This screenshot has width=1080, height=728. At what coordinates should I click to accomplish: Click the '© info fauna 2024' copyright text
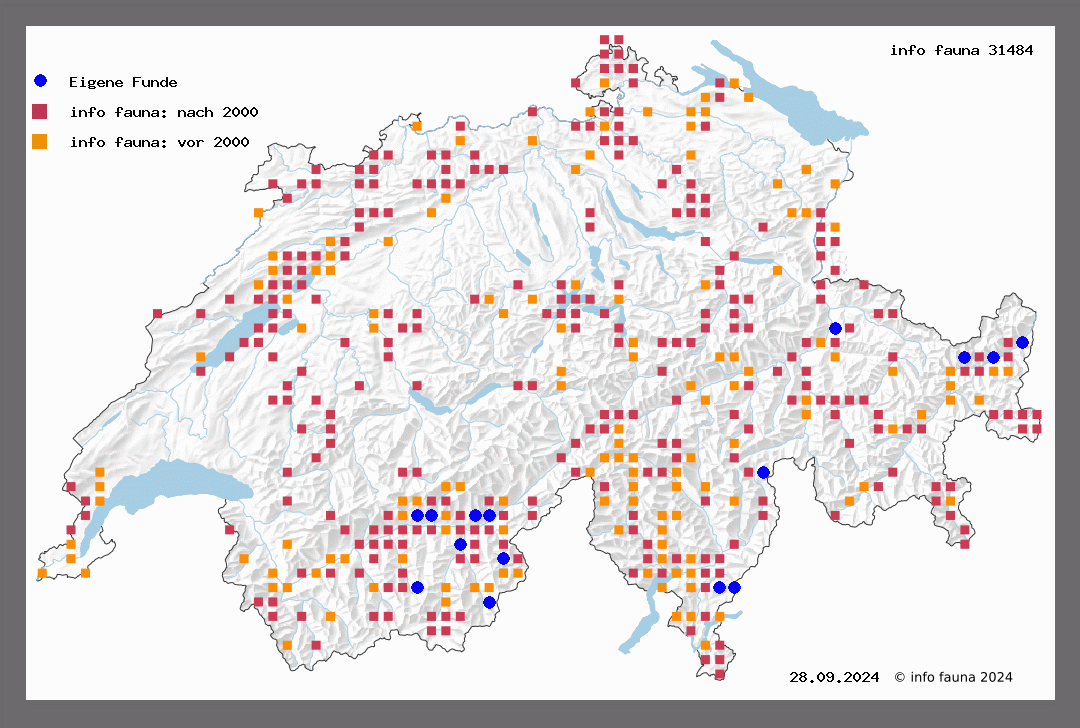[953, 677]
